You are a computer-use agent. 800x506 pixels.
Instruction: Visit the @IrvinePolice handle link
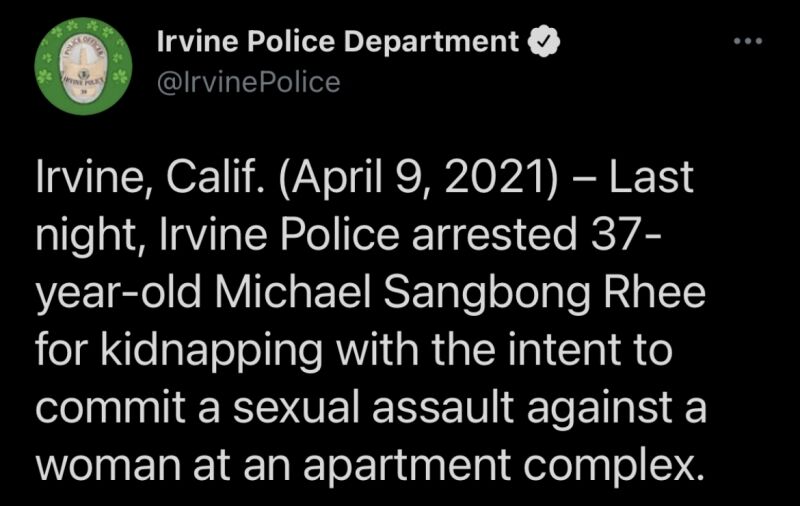pos(248,83)
